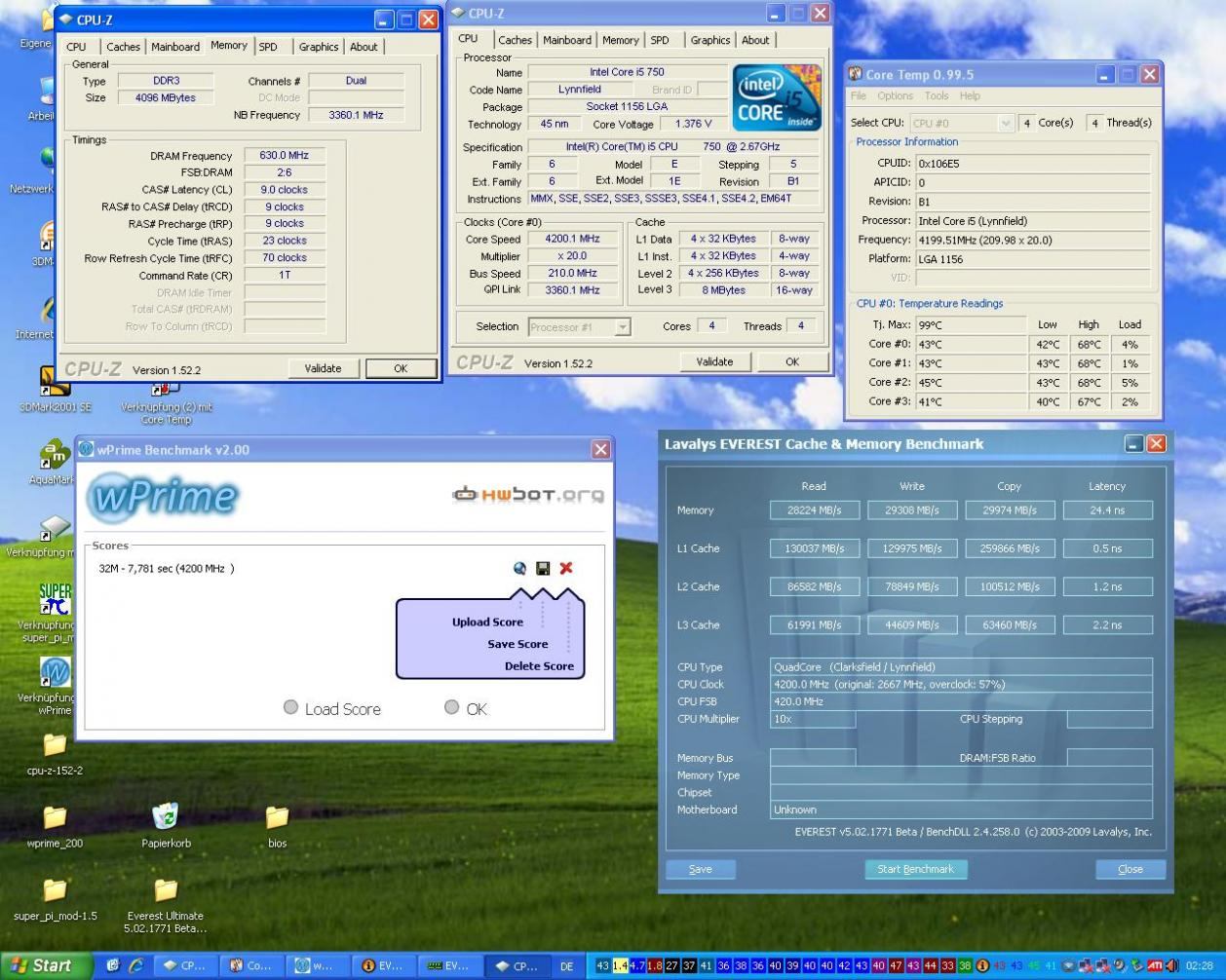The width and height of the screenshot is (1226, 980).
Task: Click the Internet Explorer quick launch icon
Action: coord(135,965)
